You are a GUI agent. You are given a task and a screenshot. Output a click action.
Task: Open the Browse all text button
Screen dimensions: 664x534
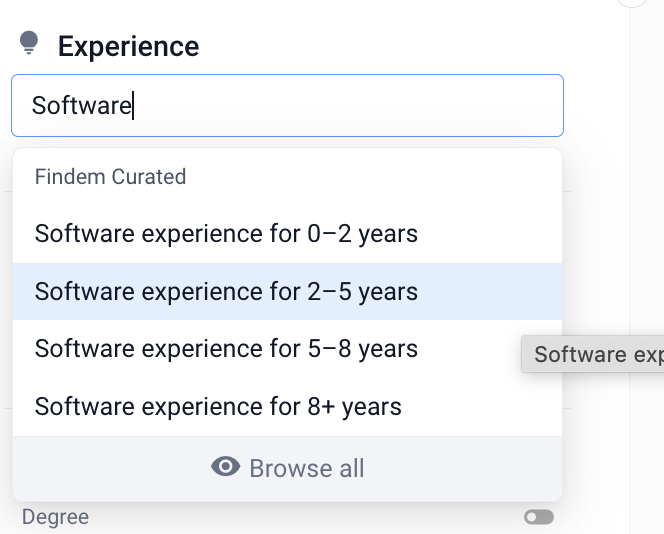[306, 468]
